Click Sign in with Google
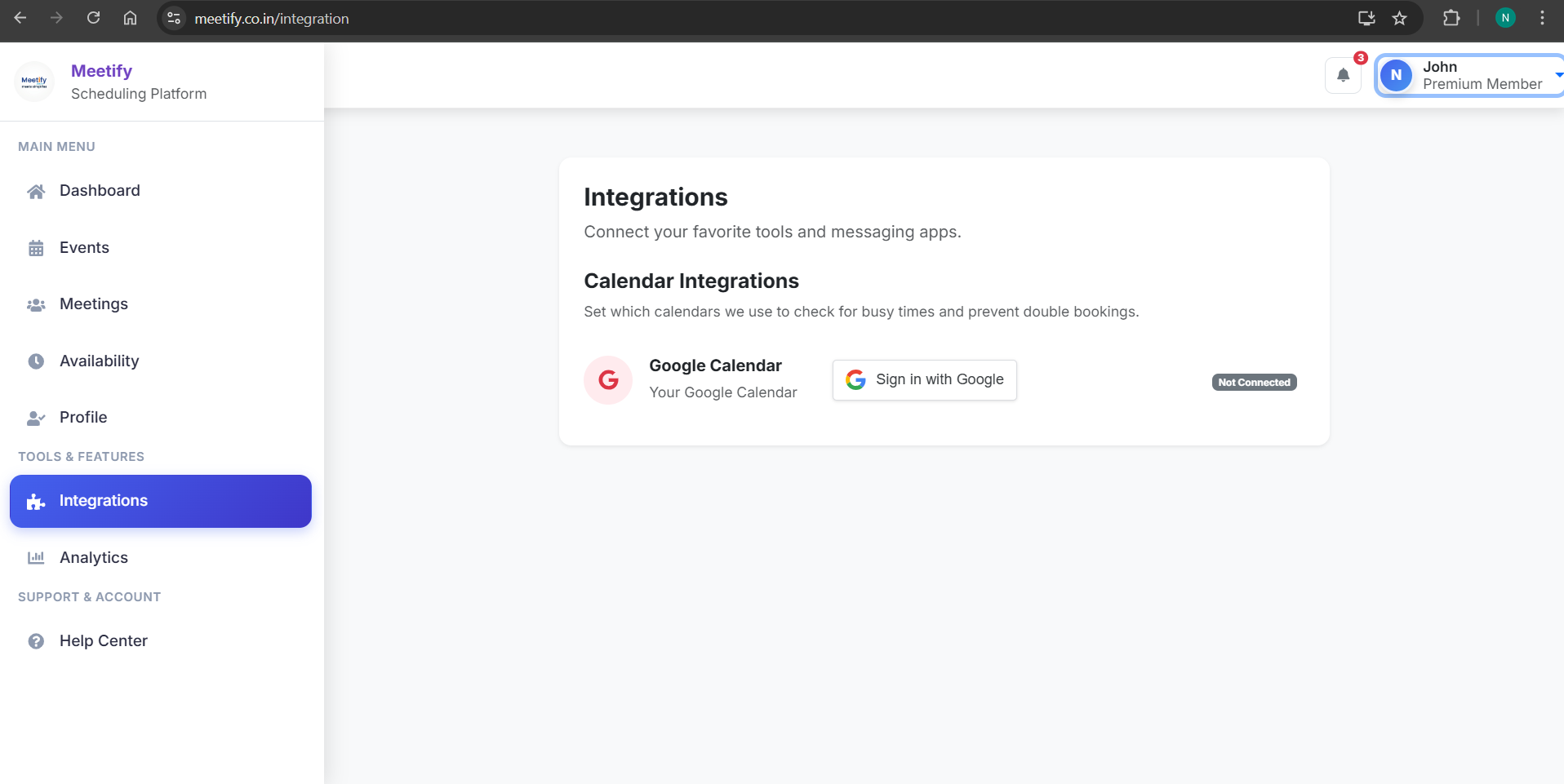 tap(924, 379)
